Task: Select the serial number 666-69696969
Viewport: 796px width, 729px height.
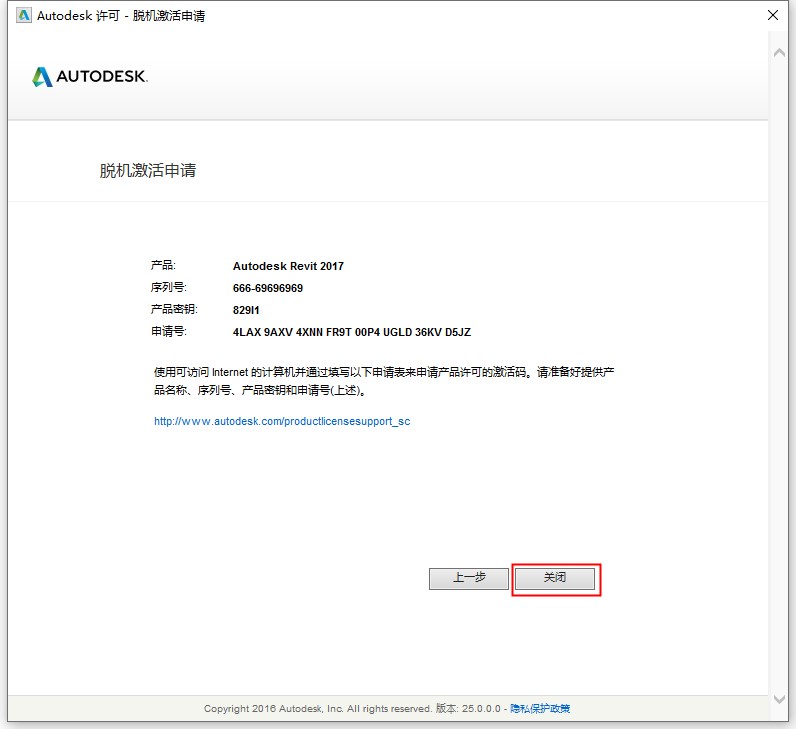Action: tap(268, 288)
